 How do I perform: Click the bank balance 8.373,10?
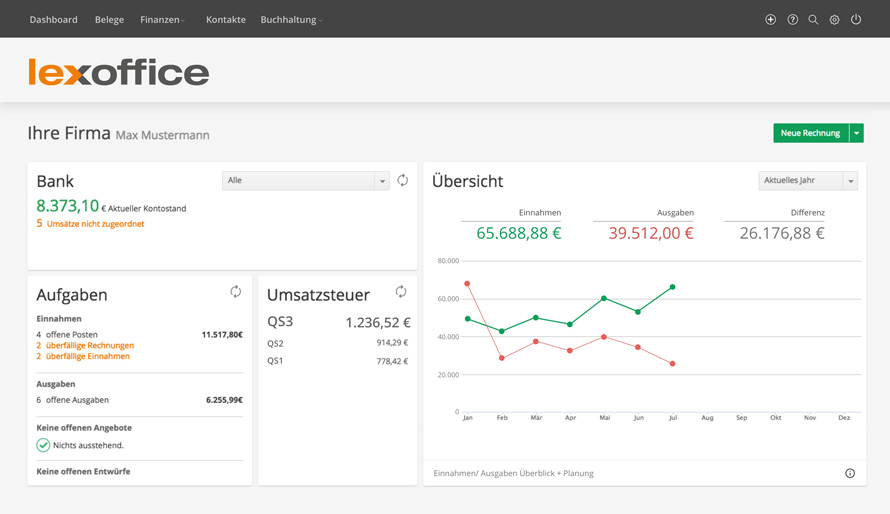coord(68,205)
